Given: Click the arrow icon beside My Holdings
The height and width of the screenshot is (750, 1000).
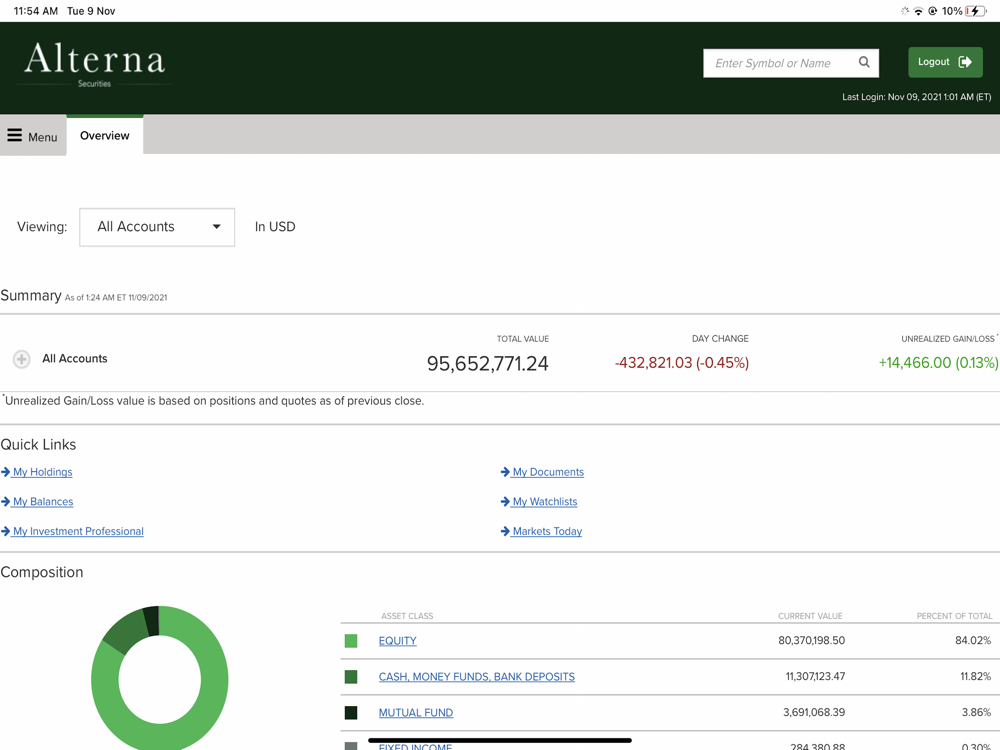Looking at the screenshot, I should pyautogui.click(x=6, y=472).
